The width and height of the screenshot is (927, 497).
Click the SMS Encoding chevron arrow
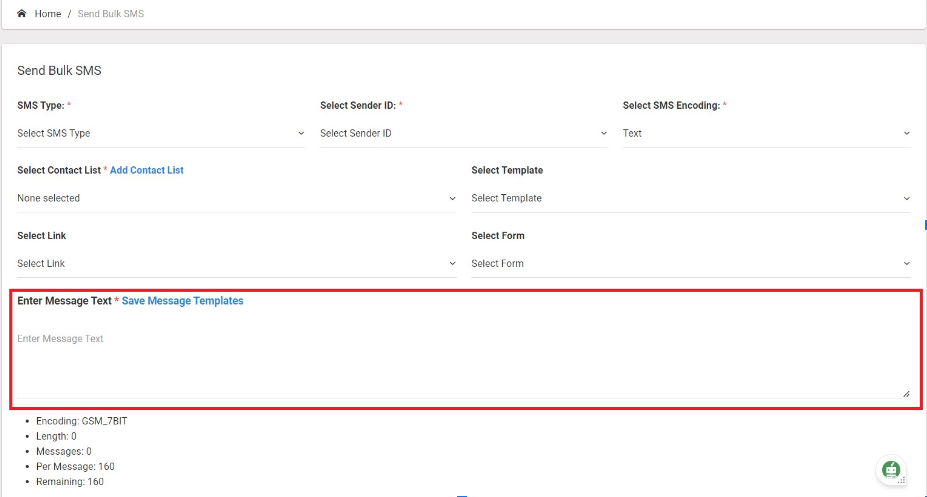906,134
